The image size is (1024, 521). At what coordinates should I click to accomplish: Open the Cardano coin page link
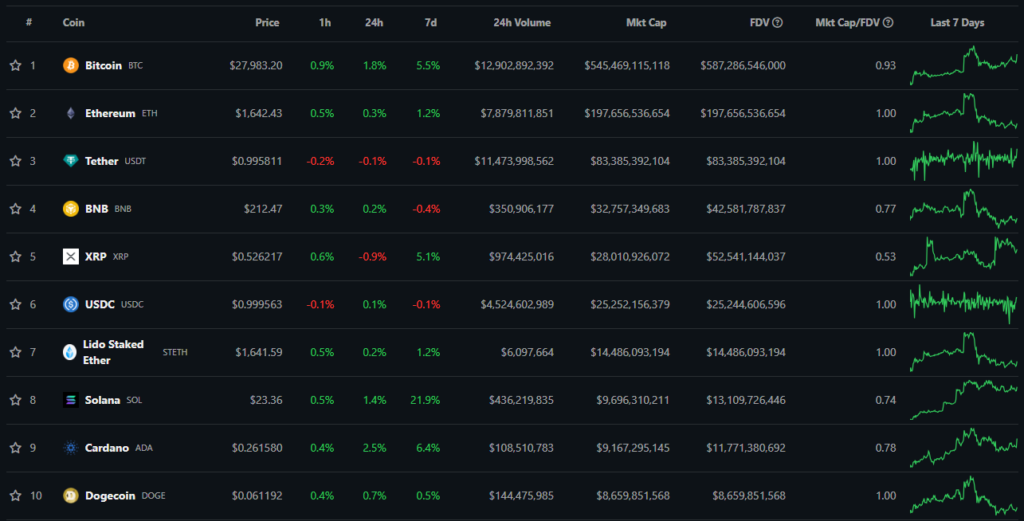(x=107, y=448)
